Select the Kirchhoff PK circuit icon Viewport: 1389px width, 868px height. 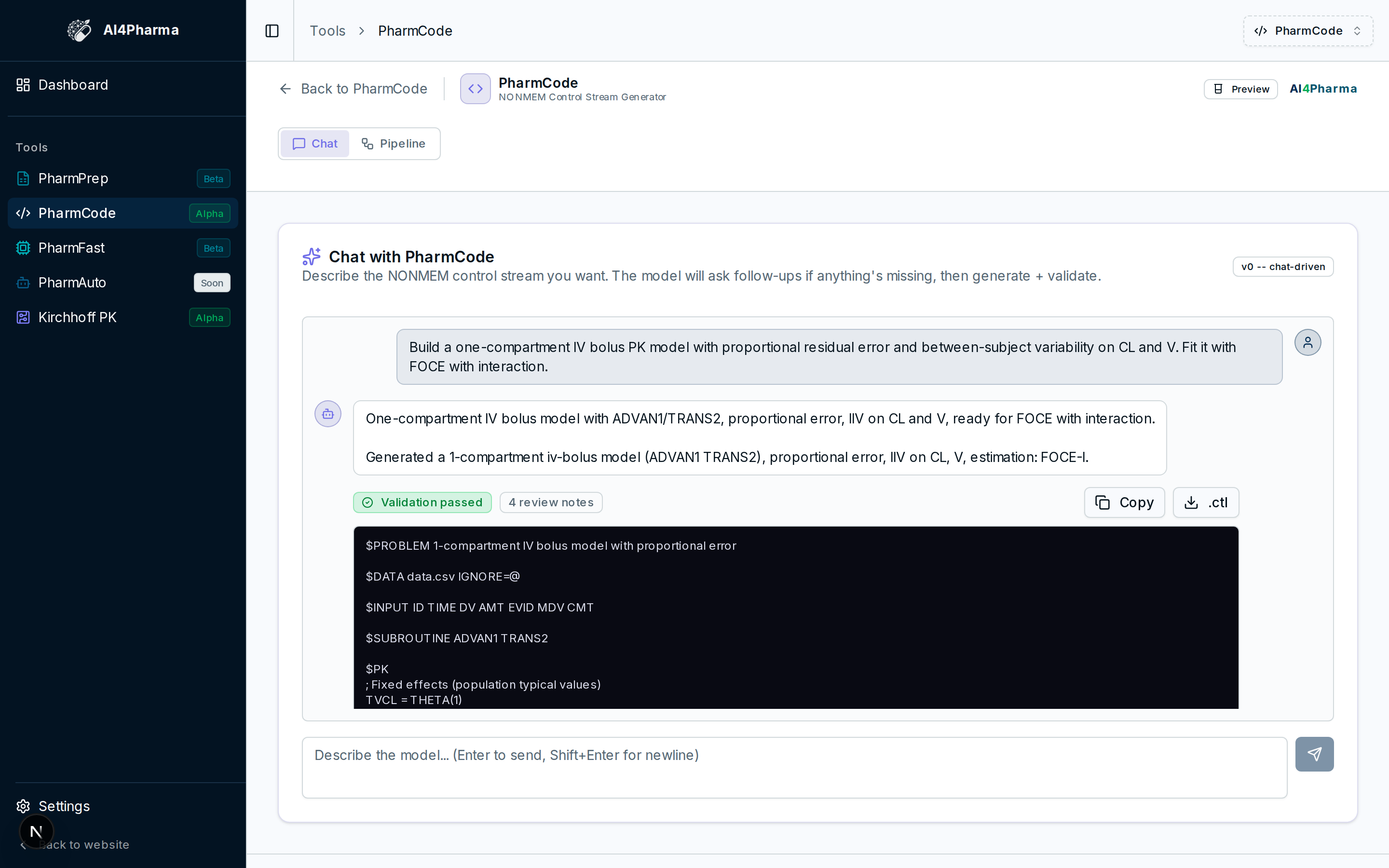pyautogui.click(x=23, y=317)
